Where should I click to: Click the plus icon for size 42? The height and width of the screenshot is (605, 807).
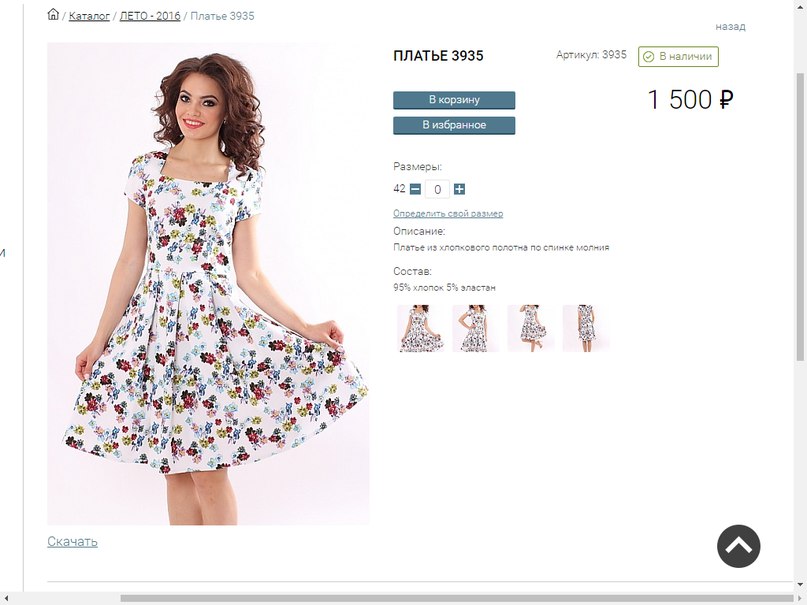pyautogui.click(x=459, y=189)
